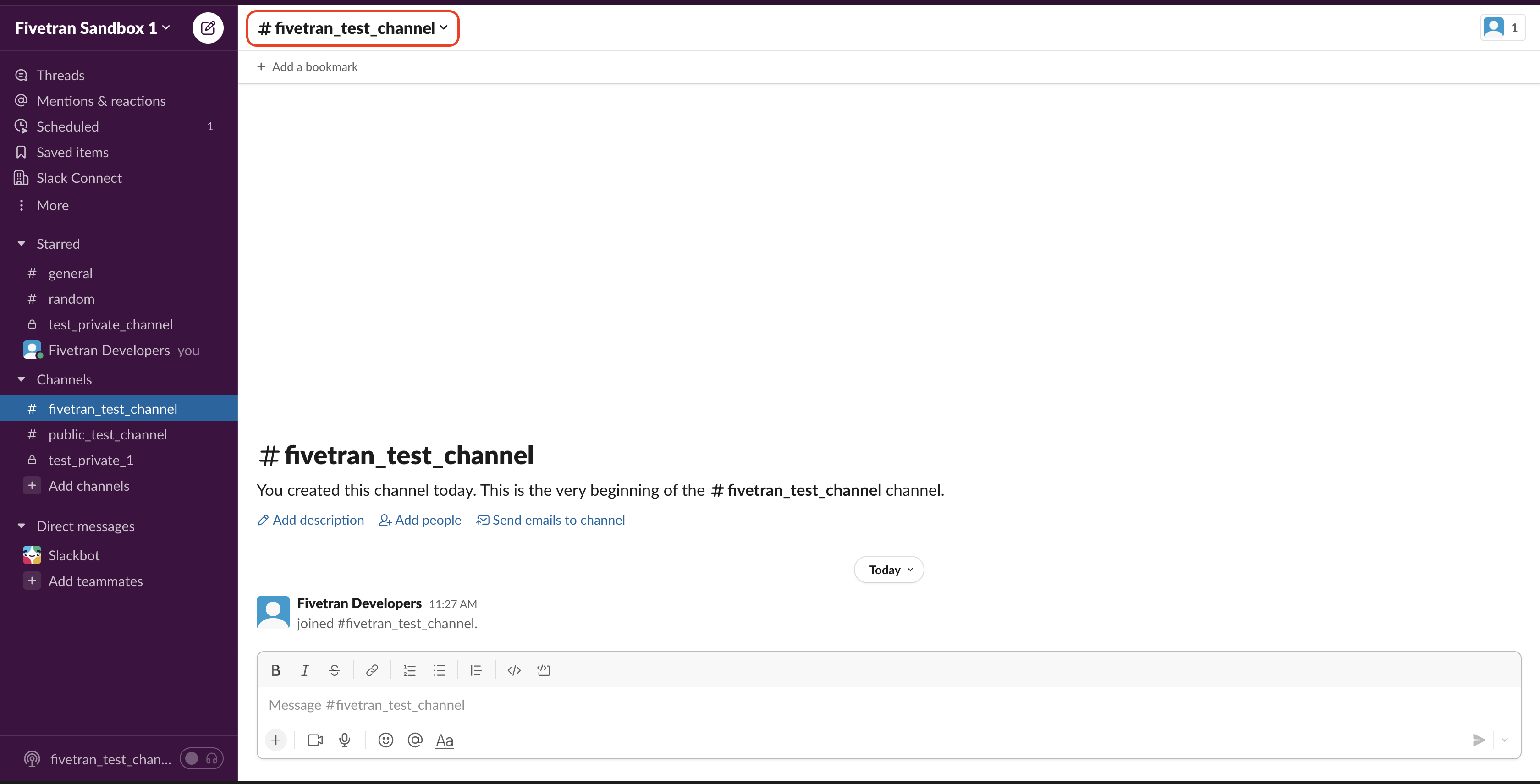This screenshot has height=784, width=1540.
Task: Open Slack Connect
Action: click(x=119, y=178)
